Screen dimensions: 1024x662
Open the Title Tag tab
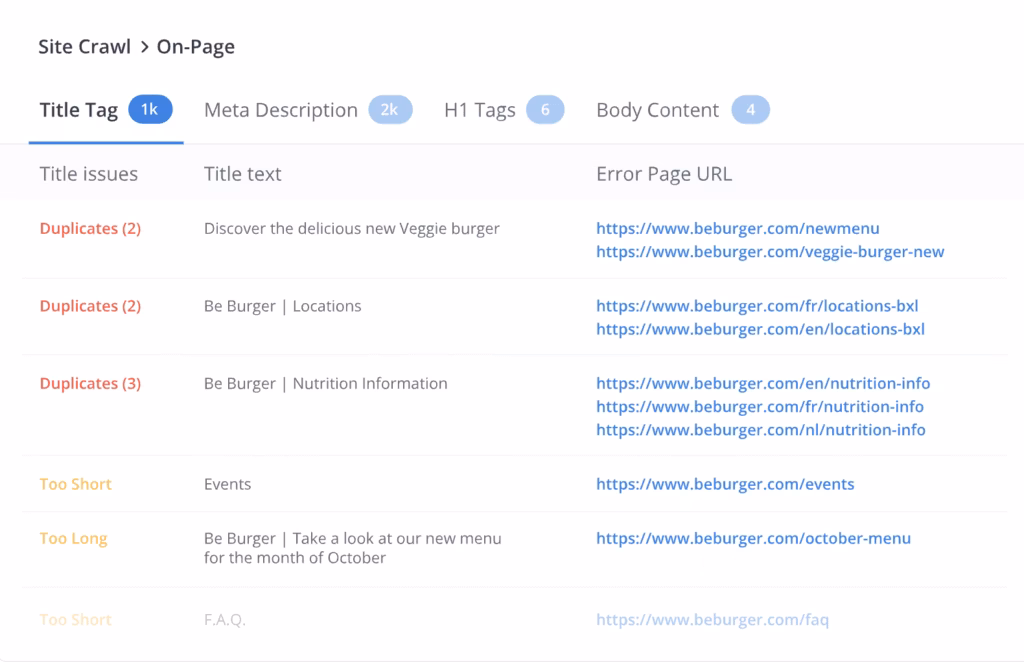[x=79, y=110]
